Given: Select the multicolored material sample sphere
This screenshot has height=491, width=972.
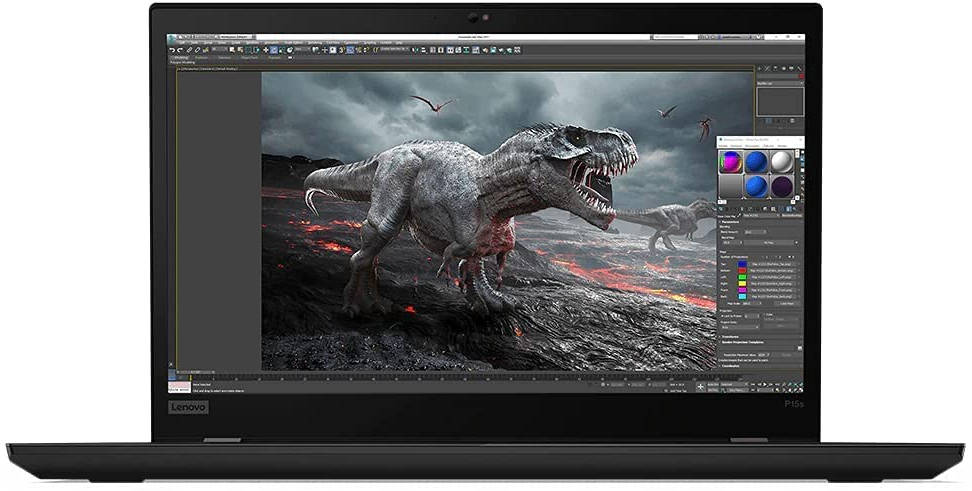Looking at the screenshot, I should (731, 161).
